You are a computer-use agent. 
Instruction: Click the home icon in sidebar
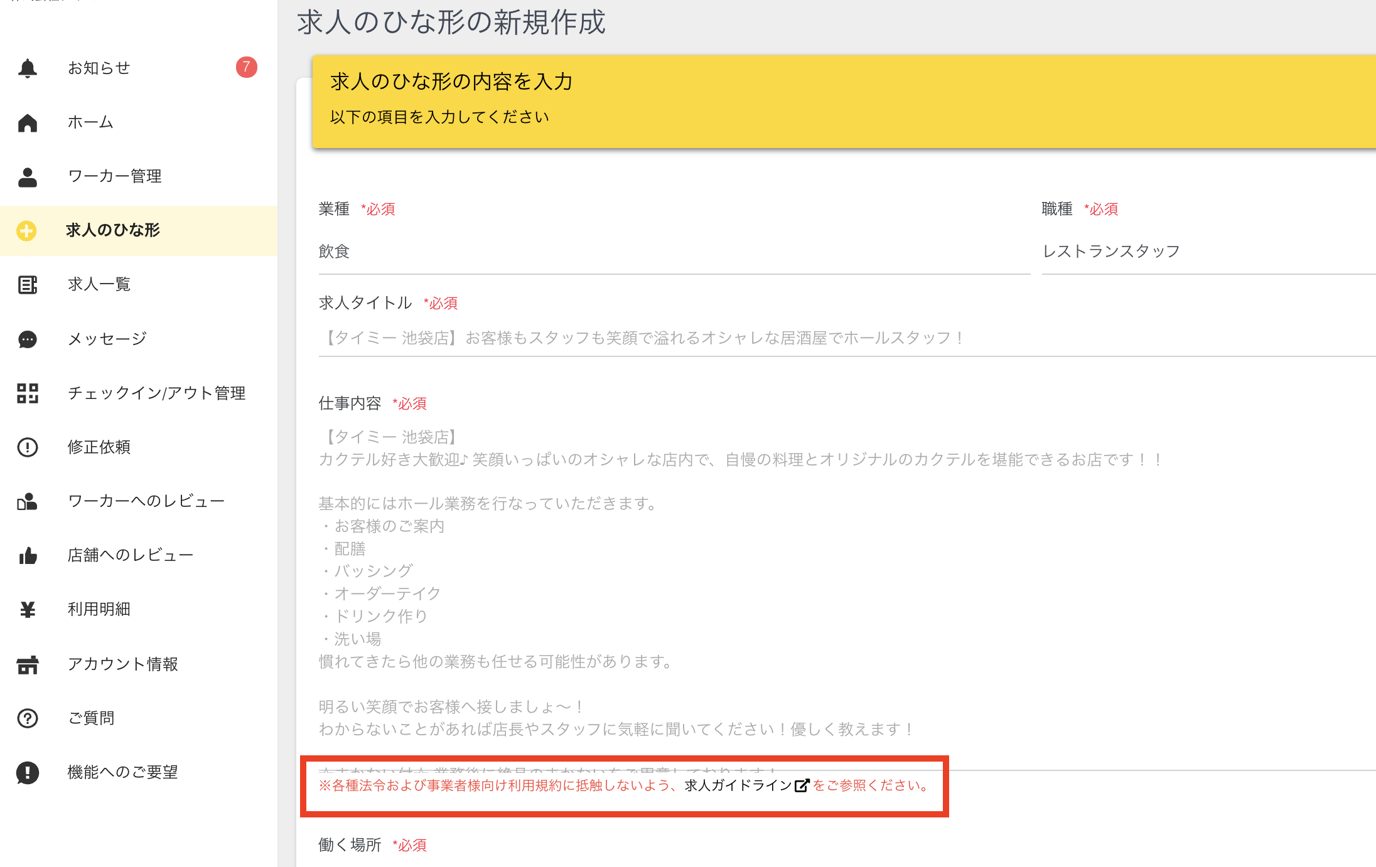[28, 122]
